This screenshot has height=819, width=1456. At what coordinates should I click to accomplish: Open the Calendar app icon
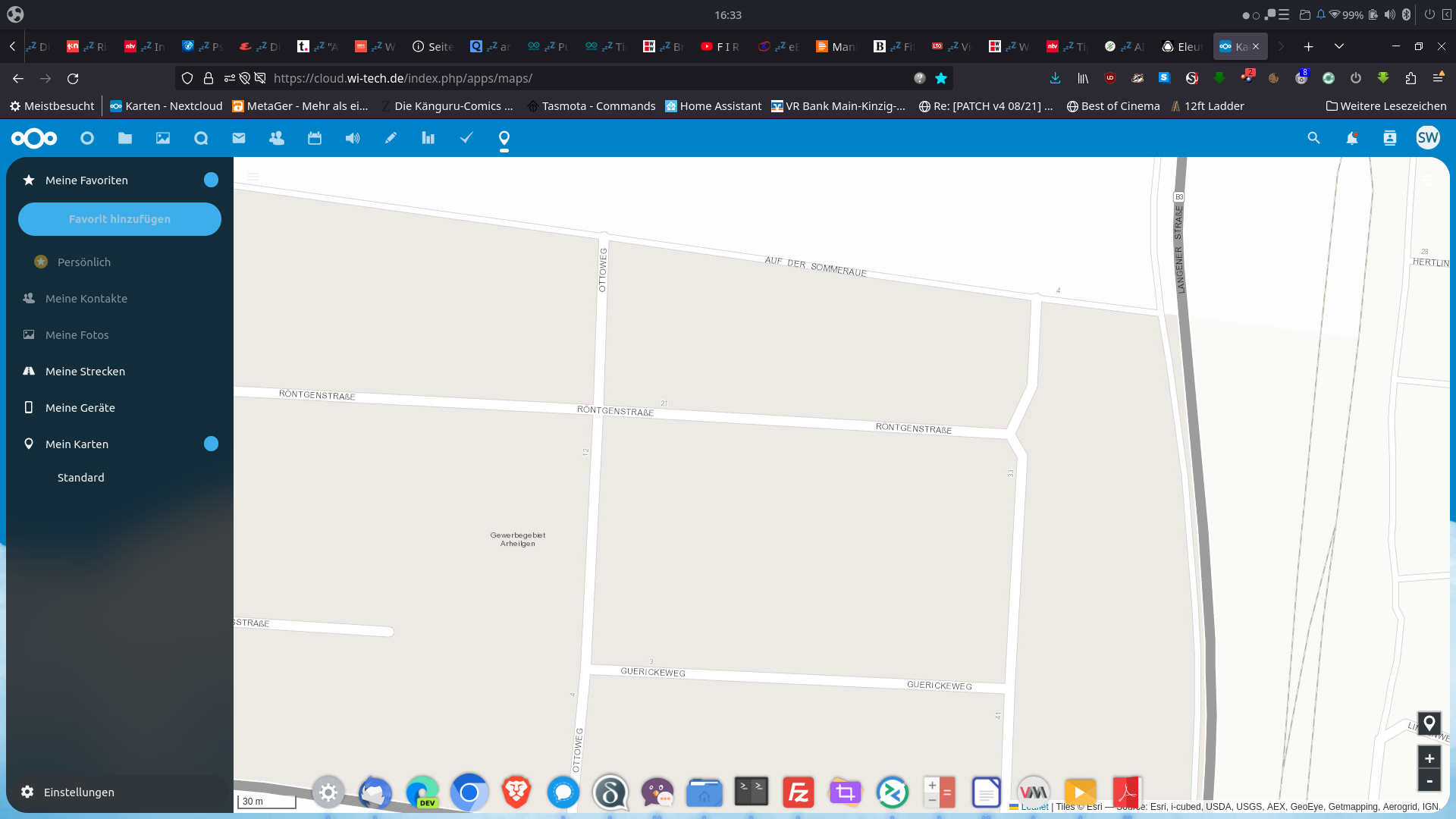(314, 137)
